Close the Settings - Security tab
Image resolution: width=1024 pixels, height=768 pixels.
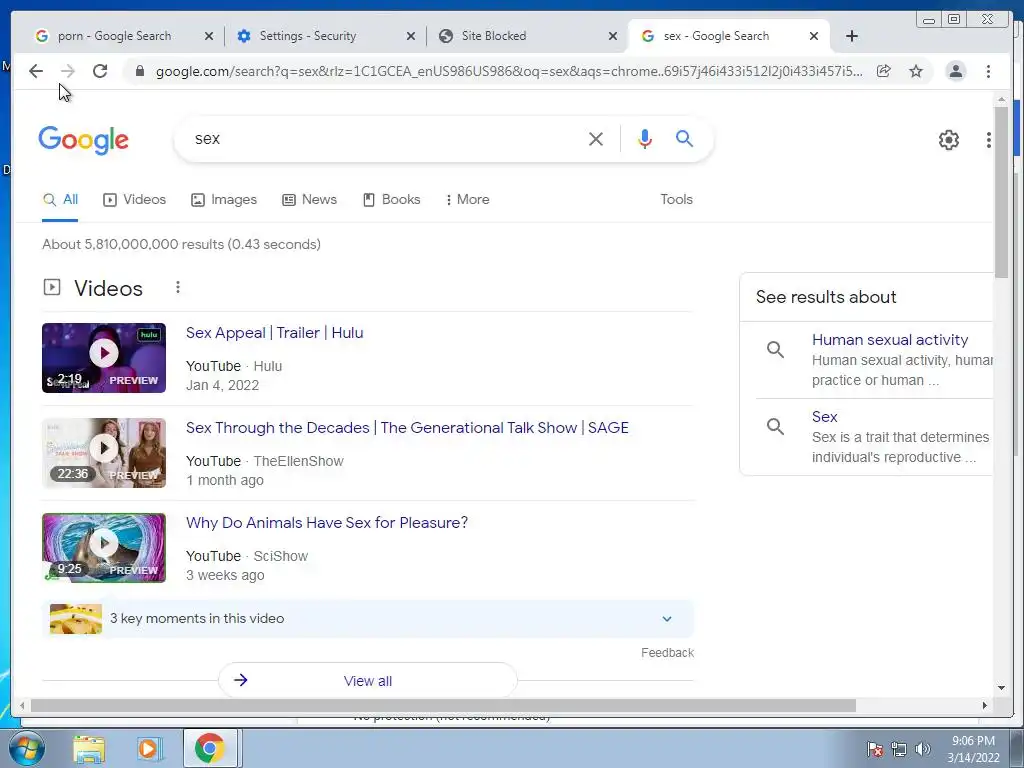(411, 36)
